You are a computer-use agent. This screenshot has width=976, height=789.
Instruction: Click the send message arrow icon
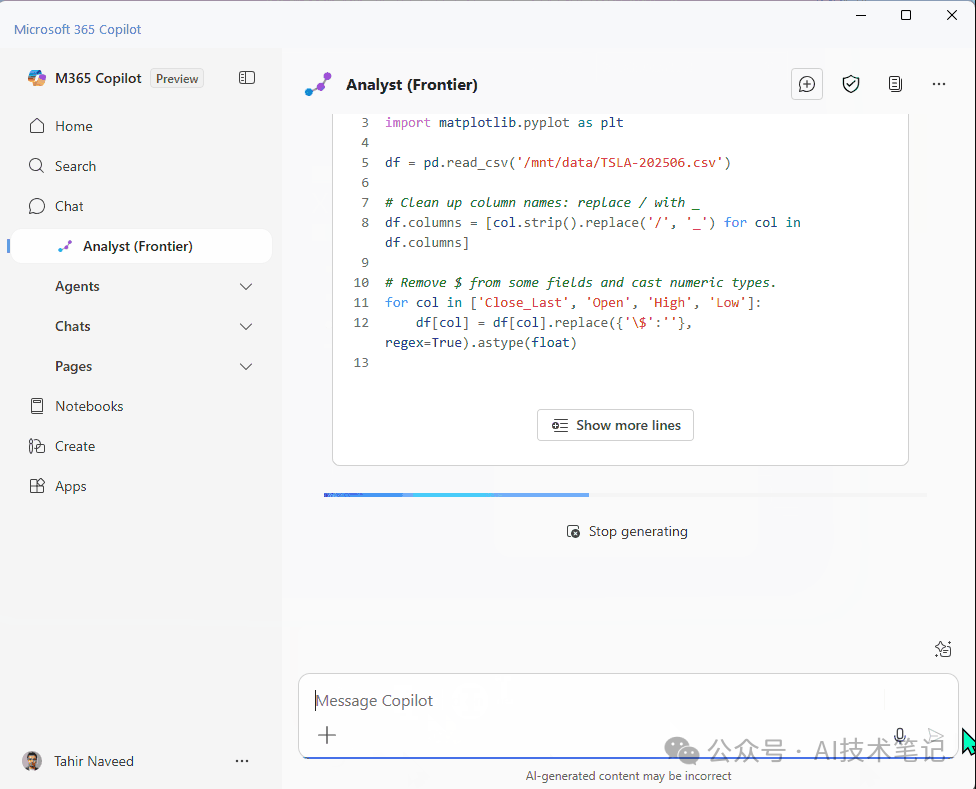[934, 735]
